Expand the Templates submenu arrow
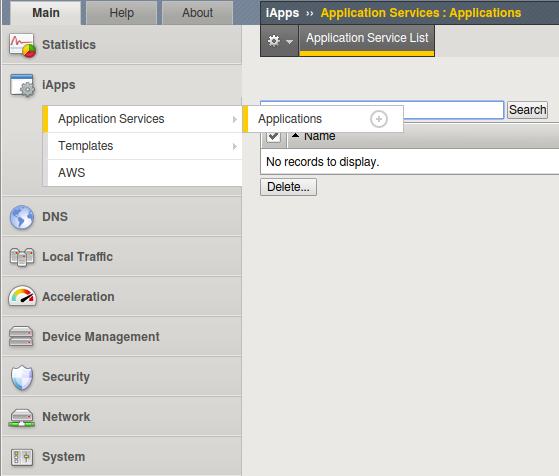 (235, 146)
